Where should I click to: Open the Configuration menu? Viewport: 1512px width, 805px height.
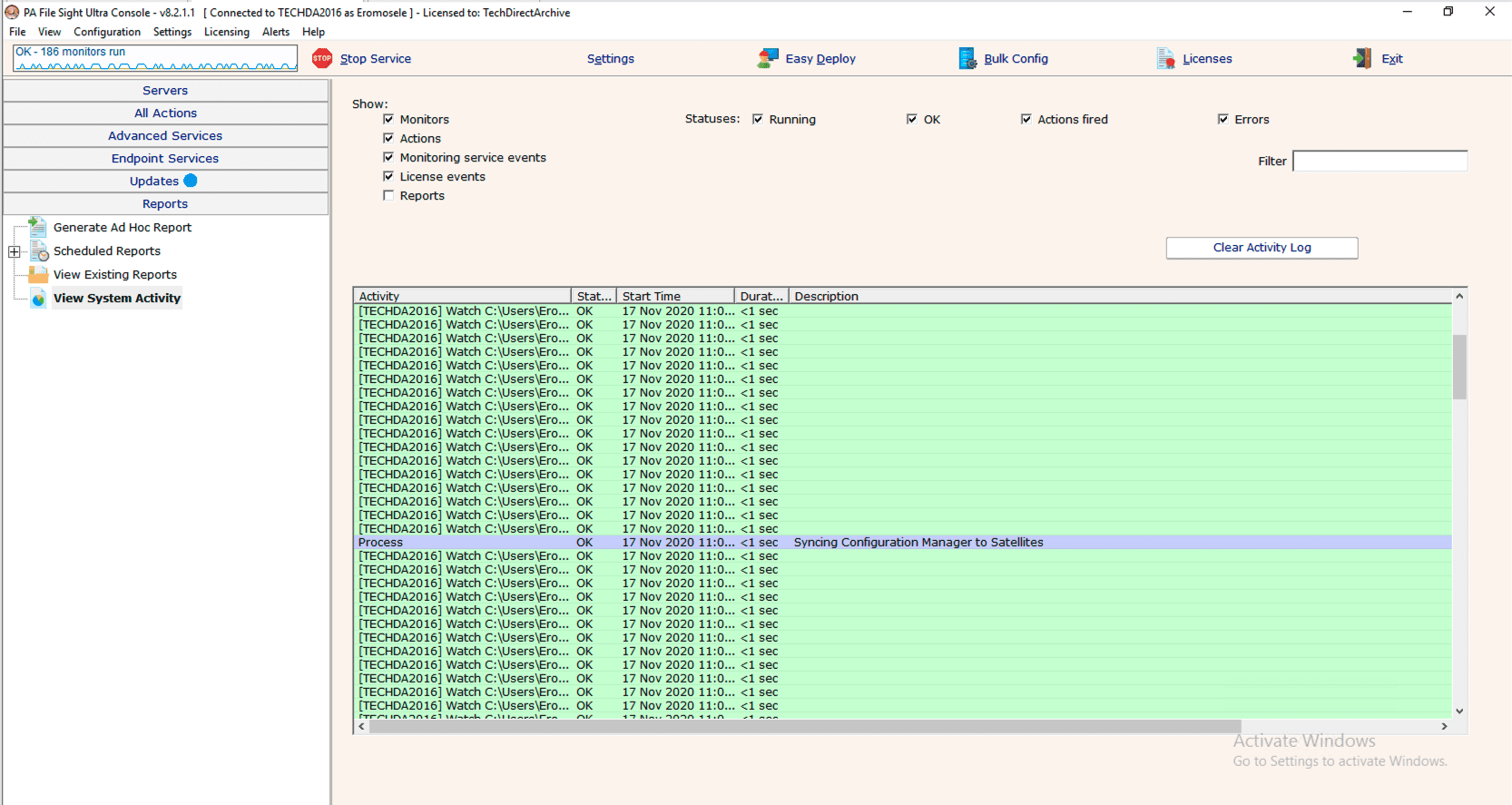pos(107,32)
